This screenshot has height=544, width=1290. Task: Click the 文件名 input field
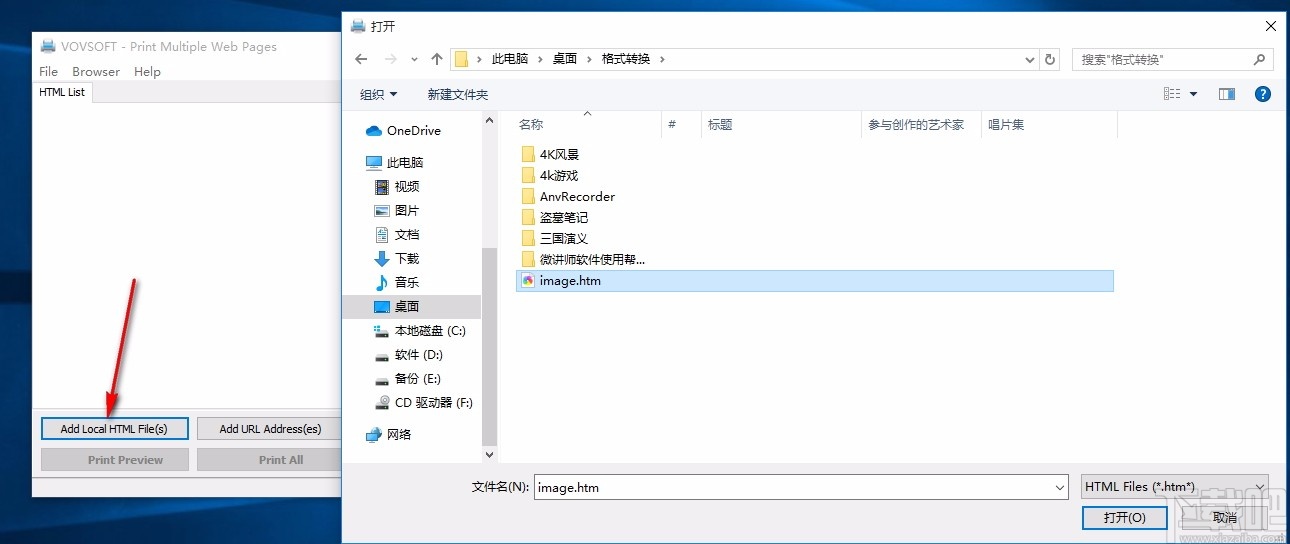click(x=793, y=488)
